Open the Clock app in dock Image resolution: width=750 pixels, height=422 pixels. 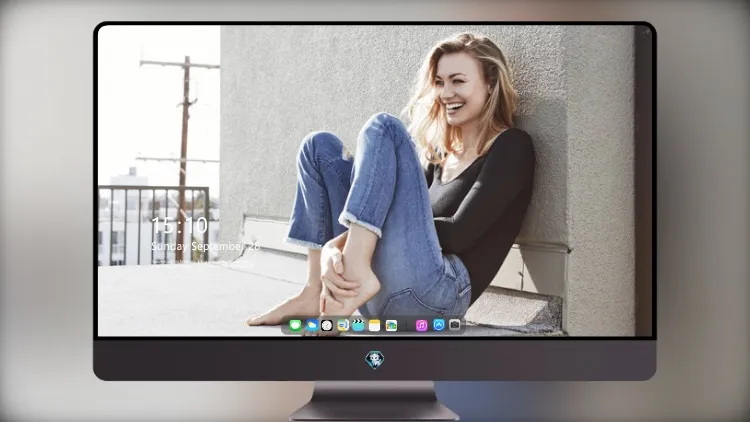(x=327, y=325)
